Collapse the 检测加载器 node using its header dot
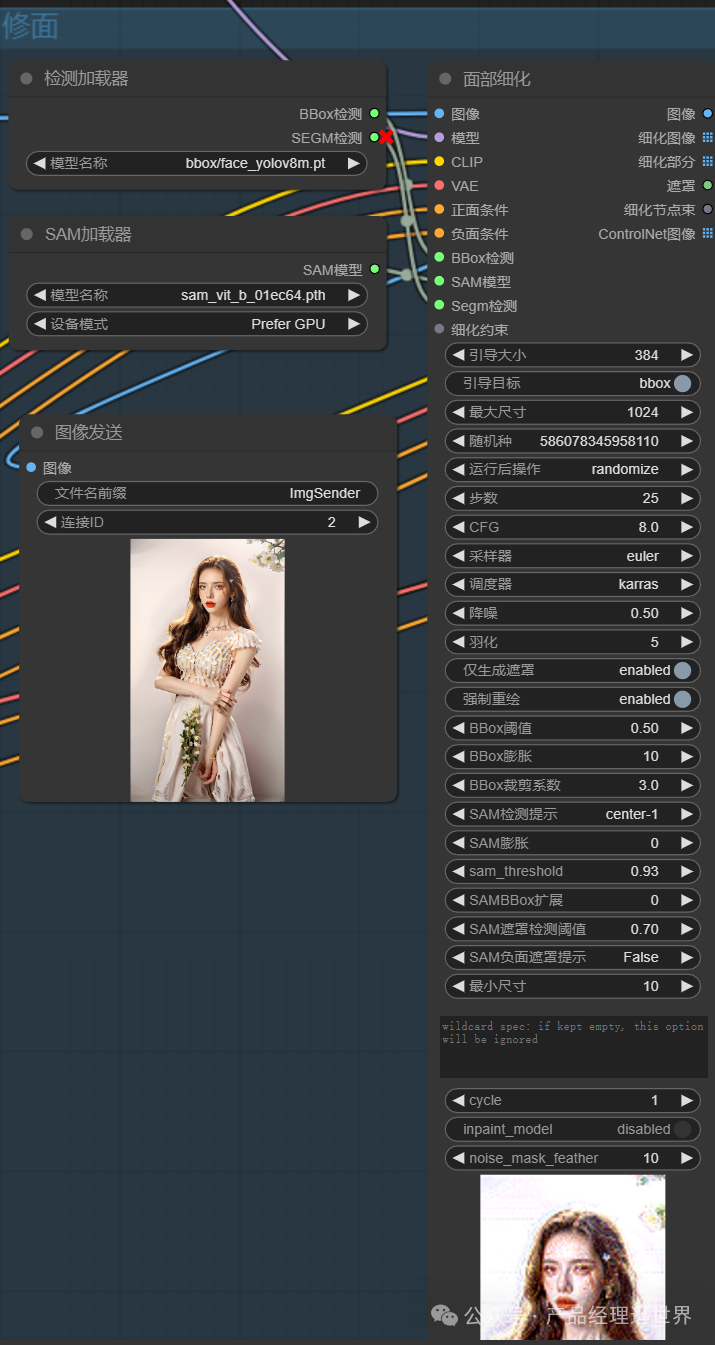Screen dimensions: 715x1345 click(x=26, y=79)
